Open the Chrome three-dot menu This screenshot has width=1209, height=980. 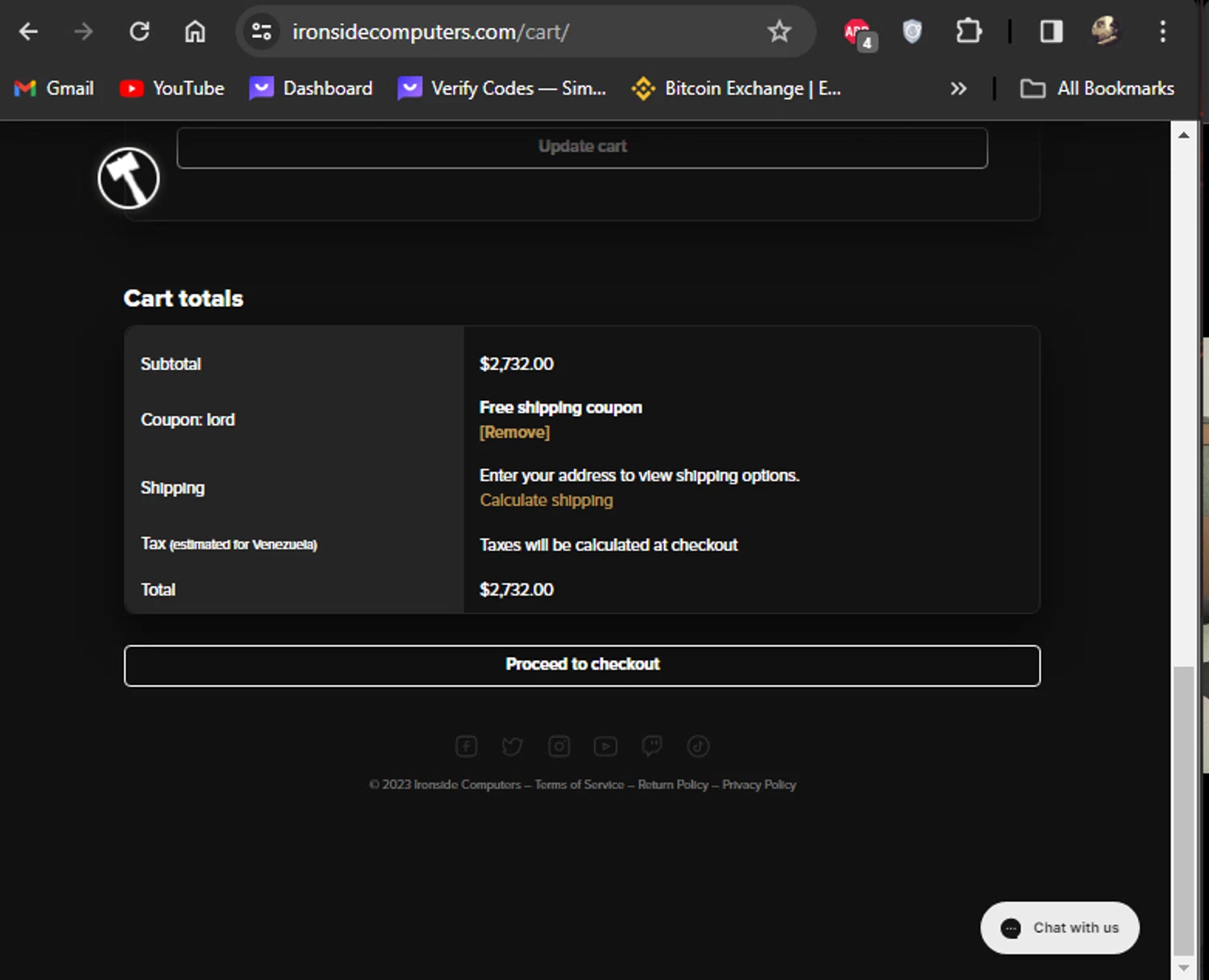pyautogui.click(x=1162, y=31)
